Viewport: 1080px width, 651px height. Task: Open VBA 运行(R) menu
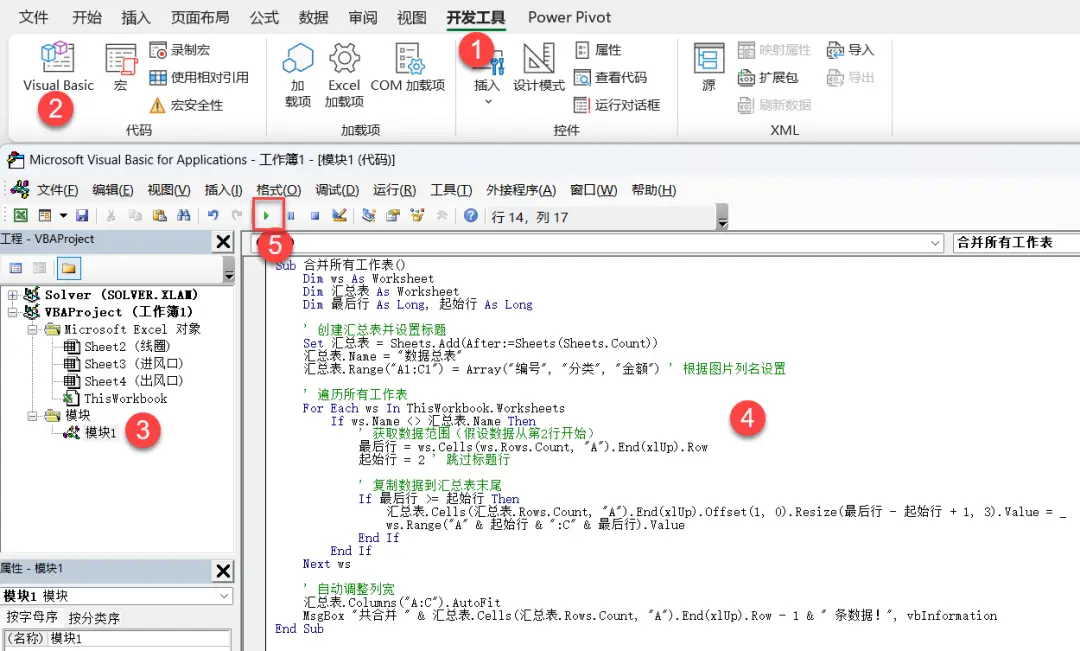[x=395, y=190]
